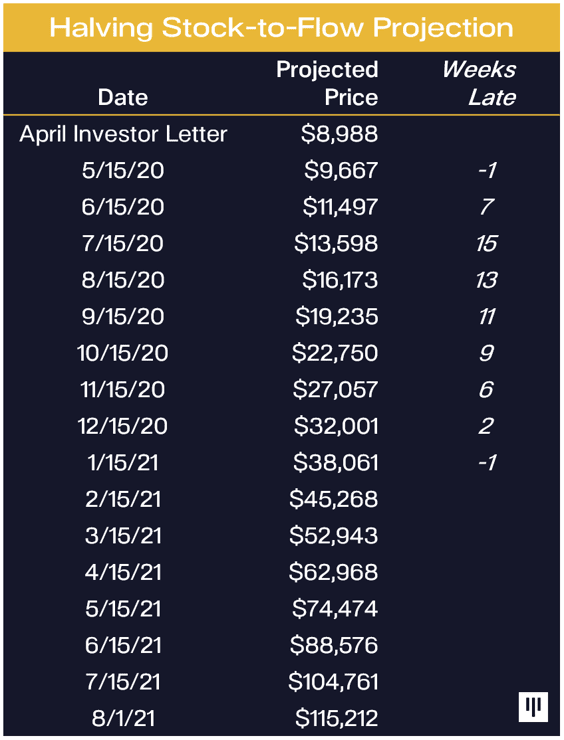
Task: Click the 2 weeks late value for 12/15/20
Action: [486, 426]
